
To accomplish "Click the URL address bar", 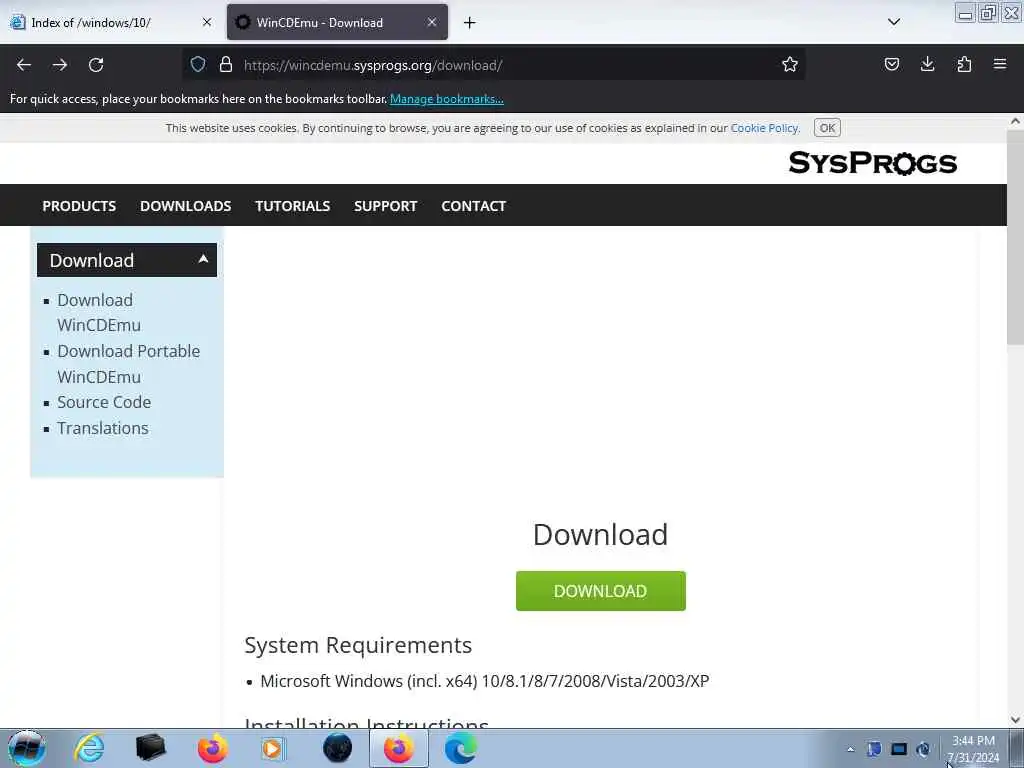I will 496,65.
